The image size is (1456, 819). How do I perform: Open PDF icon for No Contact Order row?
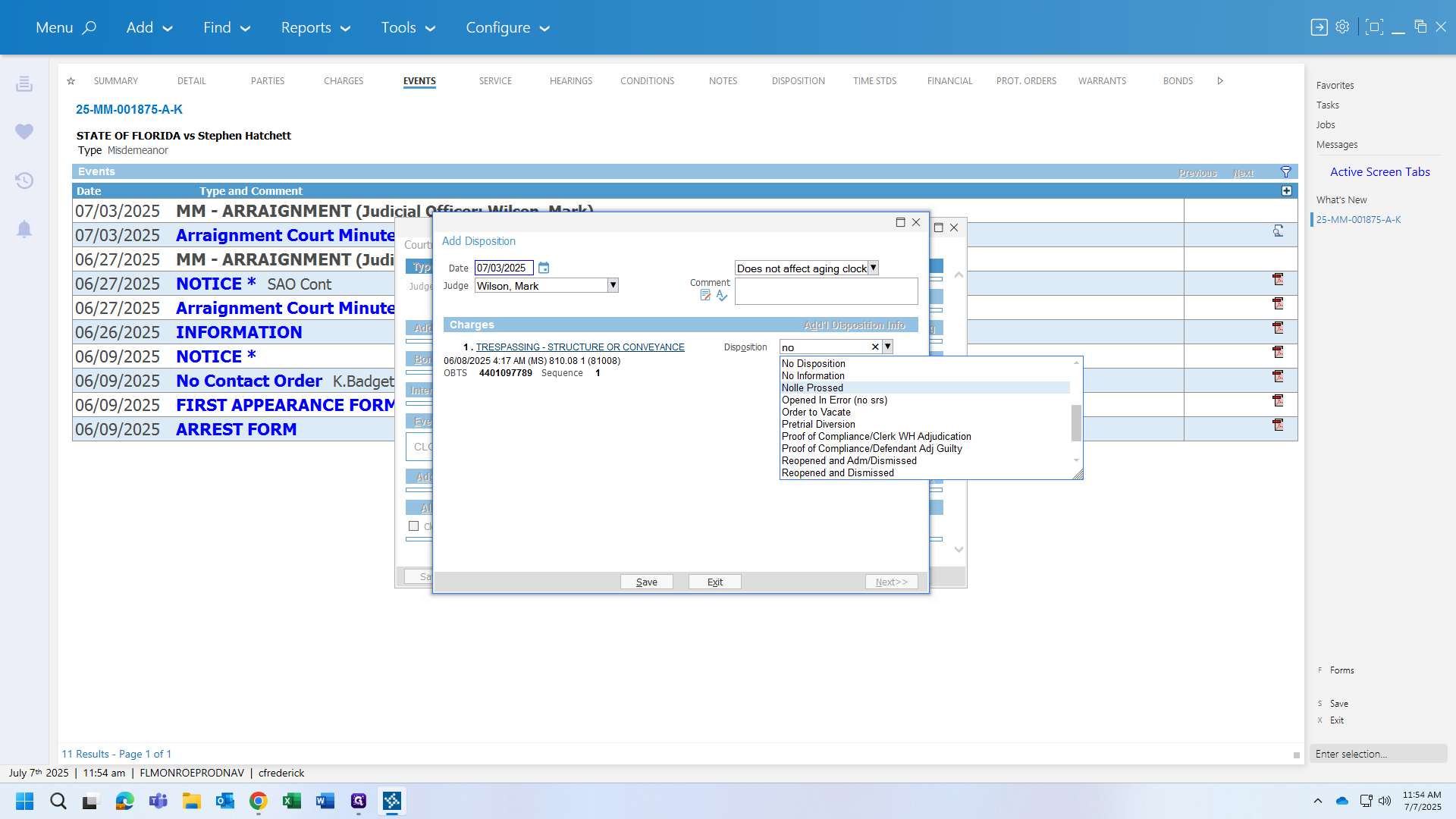(1278, 377)
